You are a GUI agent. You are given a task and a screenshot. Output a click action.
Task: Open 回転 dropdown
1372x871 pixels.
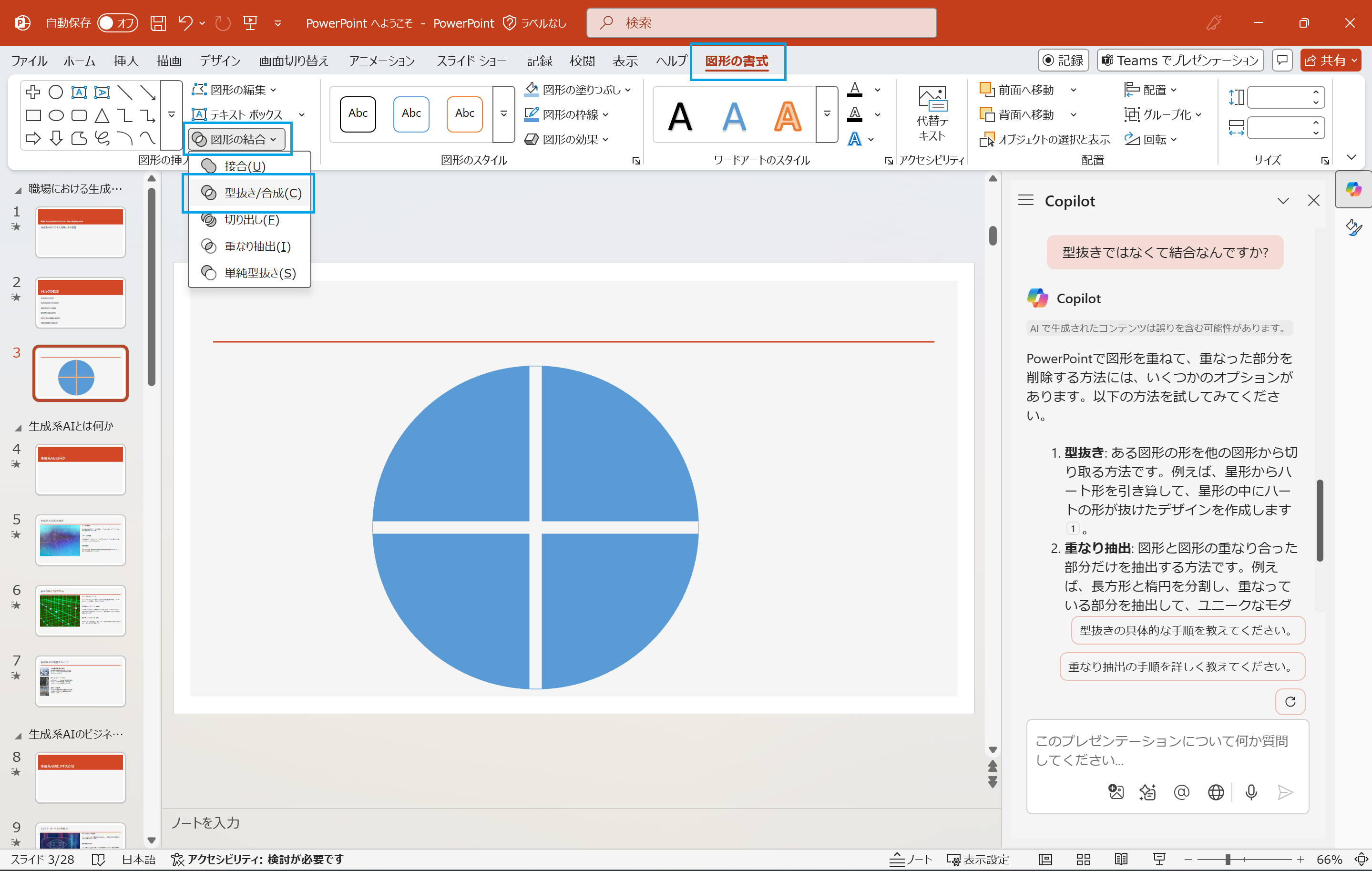[1150, 139]
